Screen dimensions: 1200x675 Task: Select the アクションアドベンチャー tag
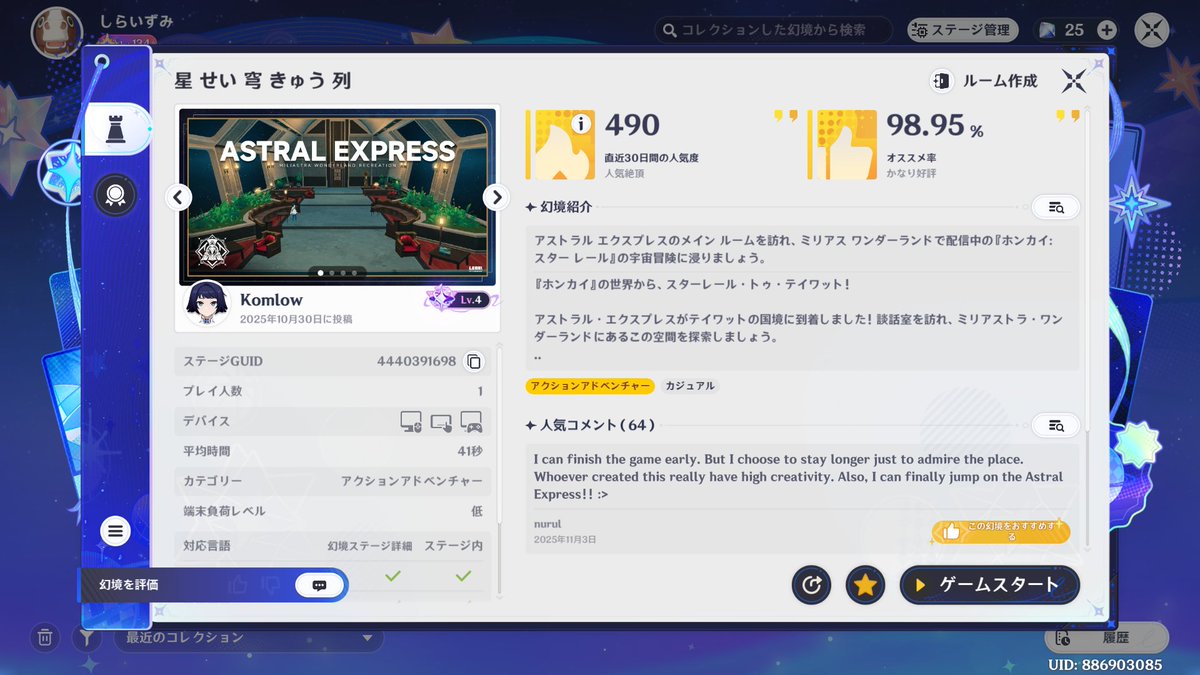click(x=590, y=386)
